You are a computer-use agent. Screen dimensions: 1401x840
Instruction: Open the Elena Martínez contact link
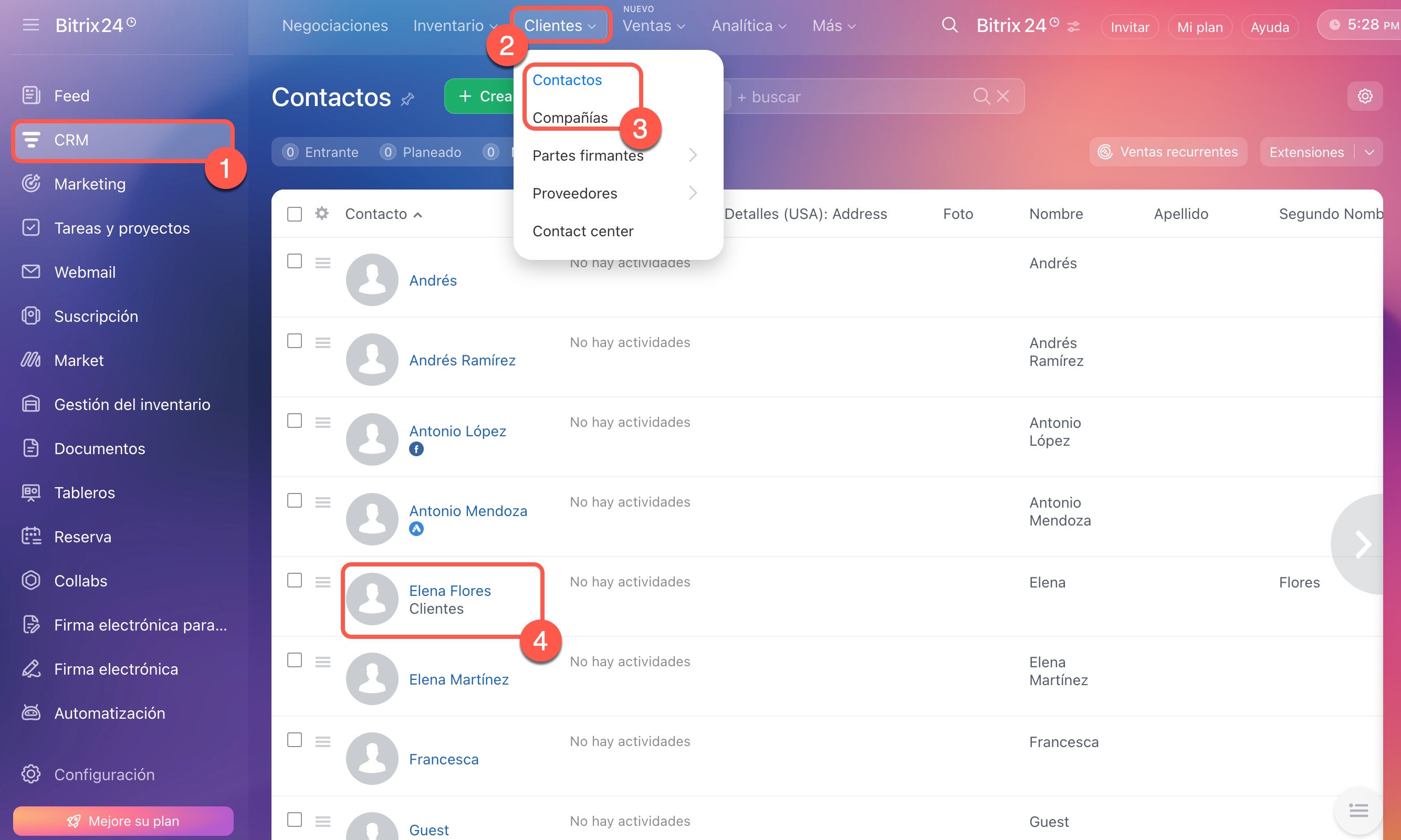pos(458,679)
